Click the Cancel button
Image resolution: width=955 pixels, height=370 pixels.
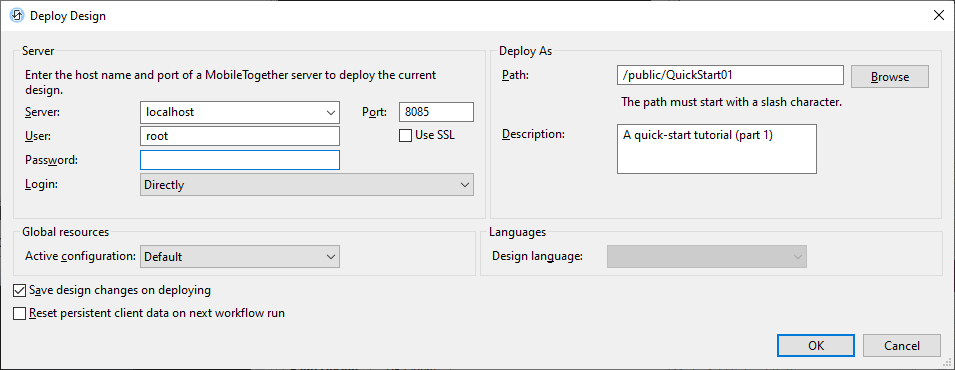point(902,346)
